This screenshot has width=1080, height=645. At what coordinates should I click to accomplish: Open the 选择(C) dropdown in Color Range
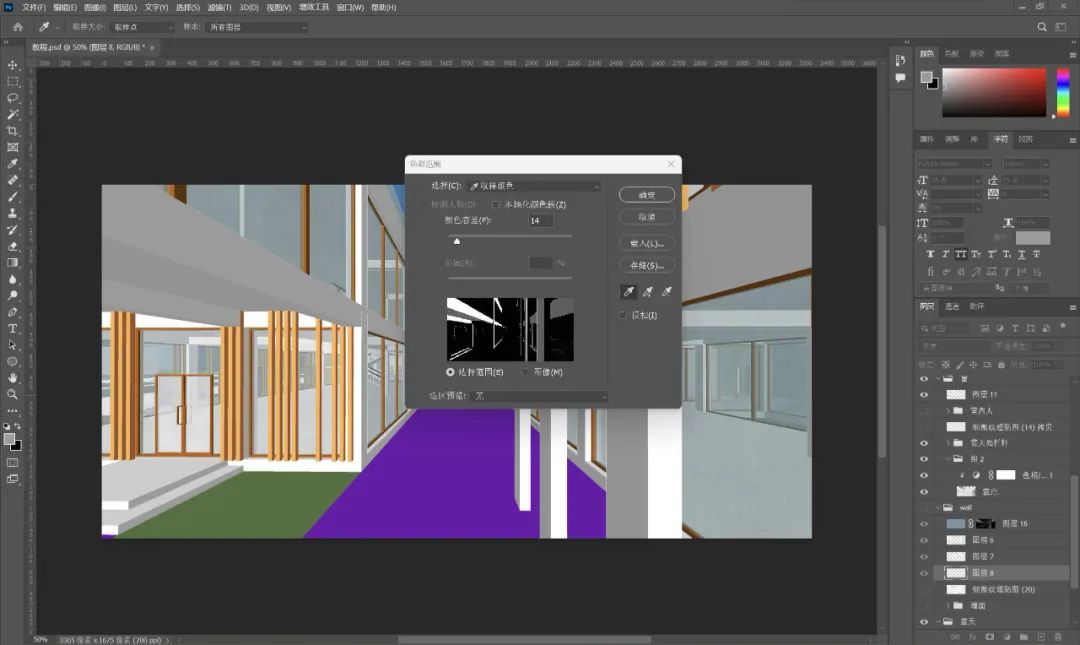(534, 186)
